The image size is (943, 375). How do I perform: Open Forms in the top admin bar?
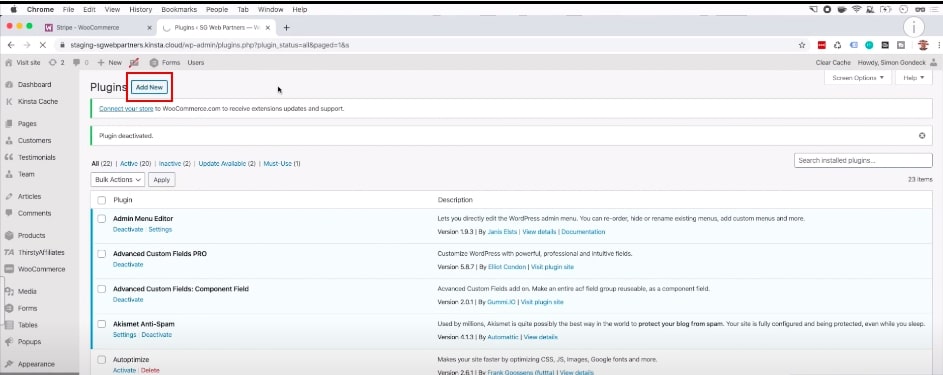point(165,62)
